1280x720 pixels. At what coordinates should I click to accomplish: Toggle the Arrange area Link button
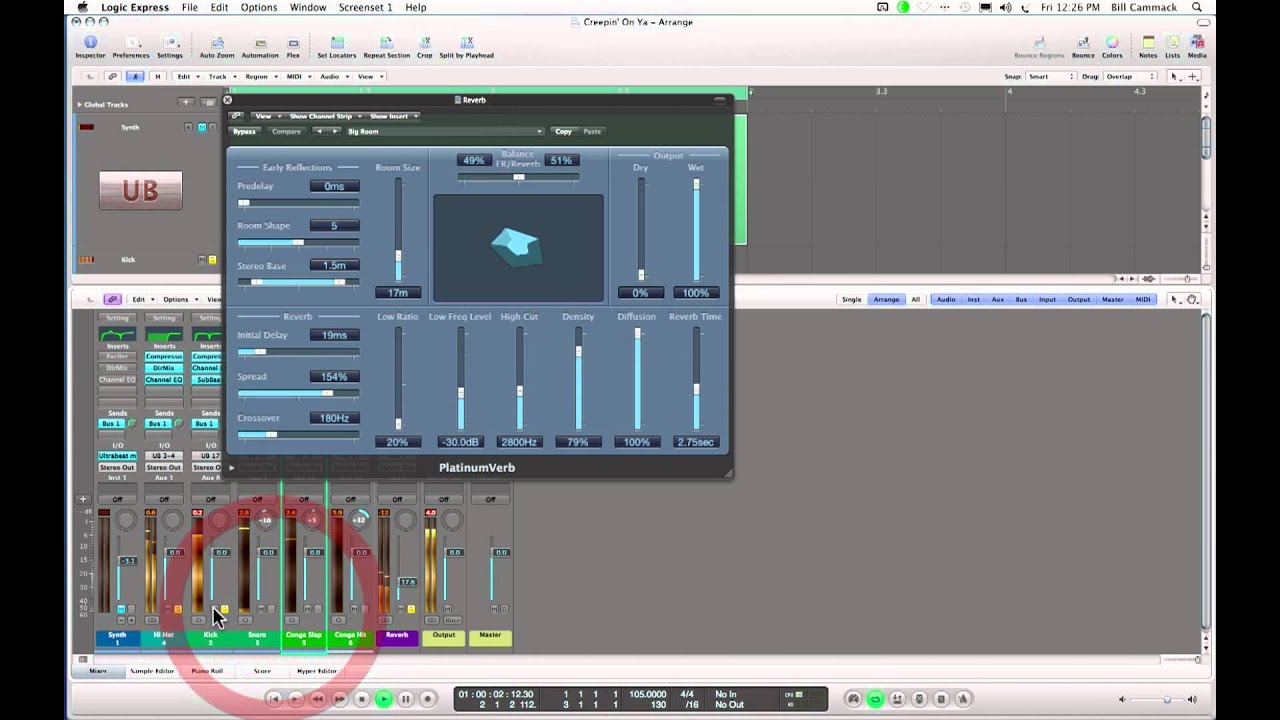click(x=112, y=76)
